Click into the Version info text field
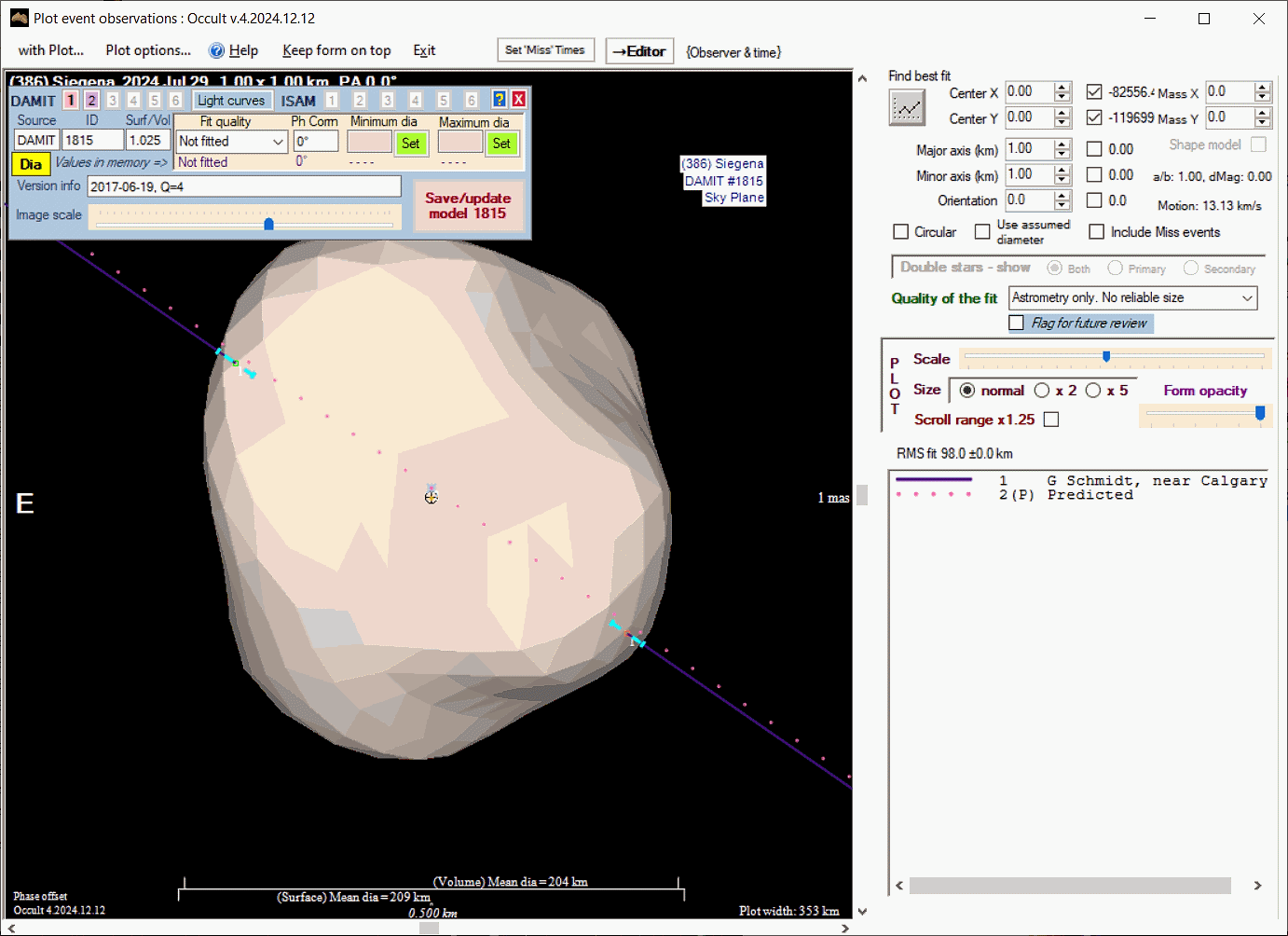1288x936 pixels. (x=243, y=186)
